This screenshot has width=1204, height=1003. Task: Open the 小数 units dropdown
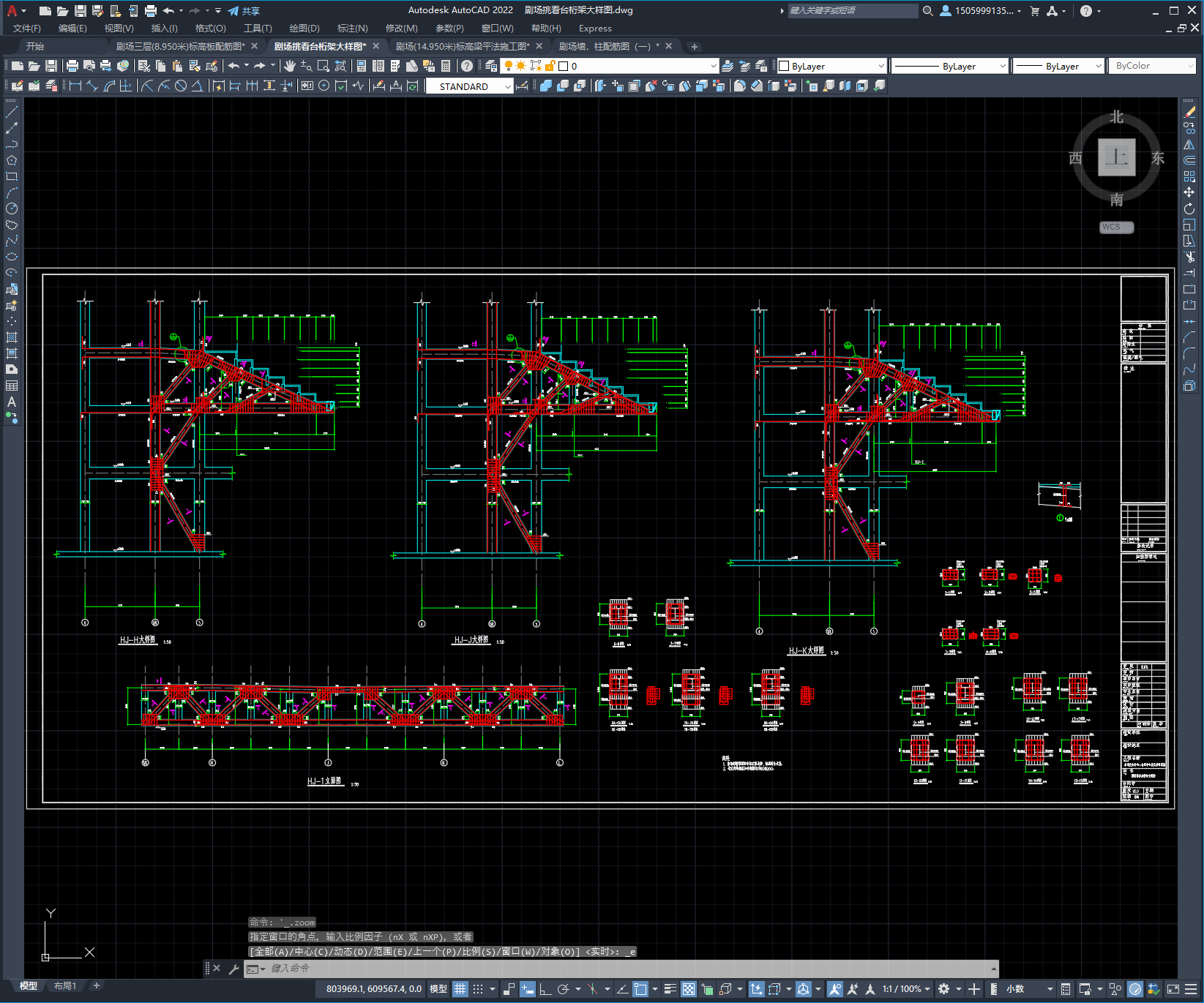point(1029,989)
